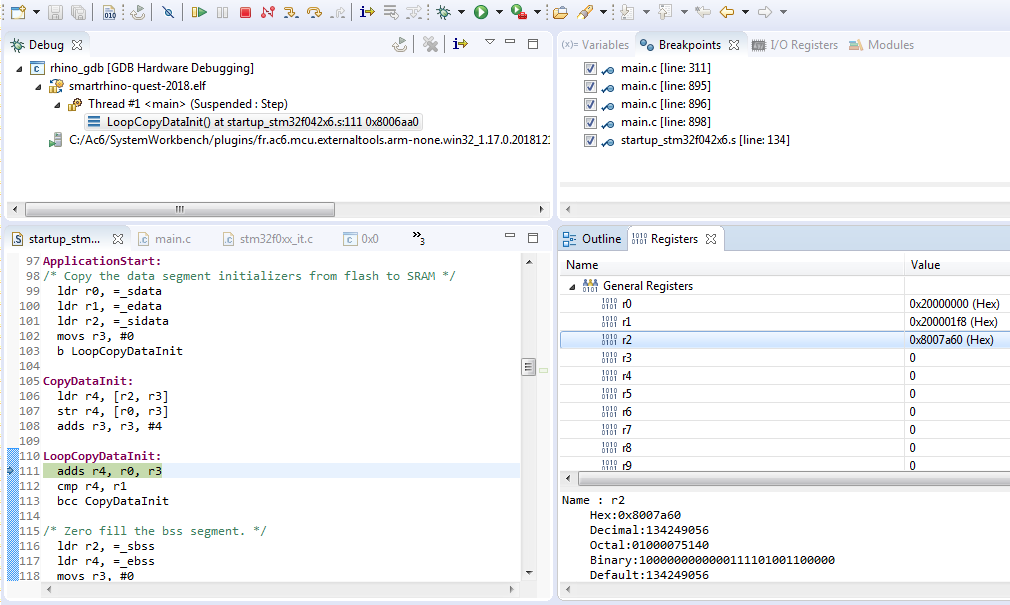Open the main.c editor tab
1010x605 pixels.
coord(171,239)
